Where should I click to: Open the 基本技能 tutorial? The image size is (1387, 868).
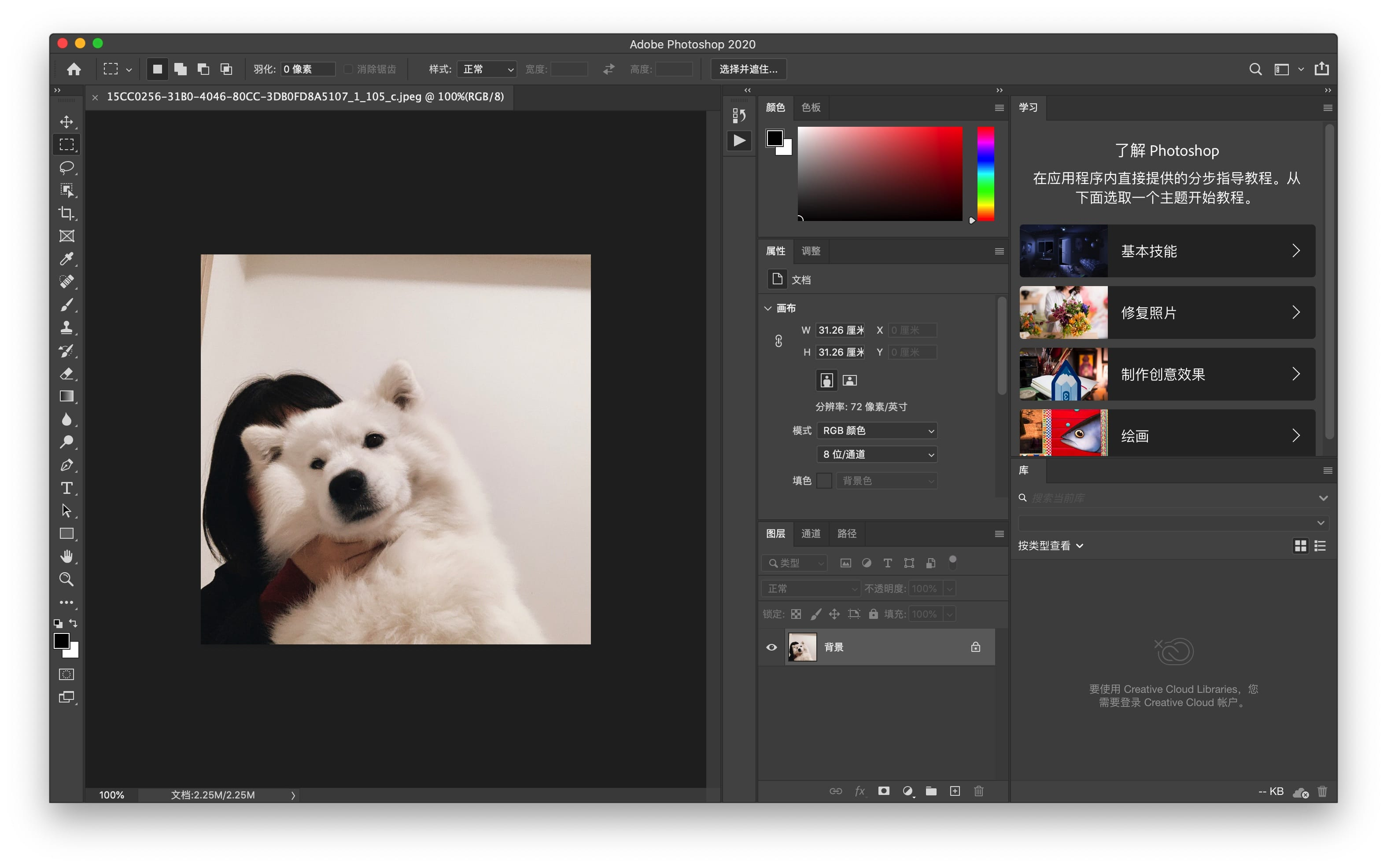[1166, 251]
